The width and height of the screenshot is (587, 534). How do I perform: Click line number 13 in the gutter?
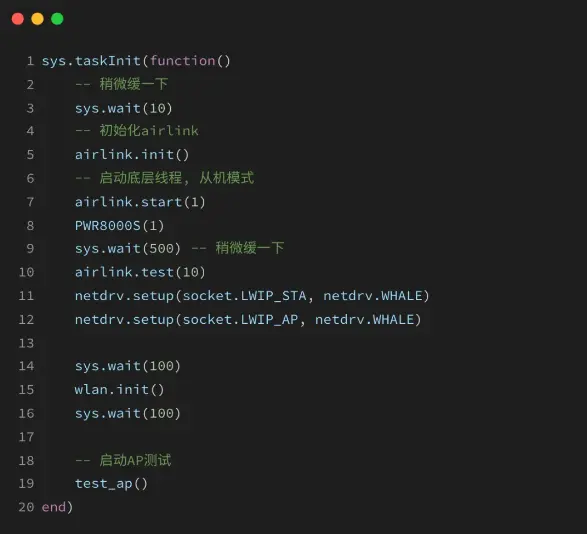point(26,343)
